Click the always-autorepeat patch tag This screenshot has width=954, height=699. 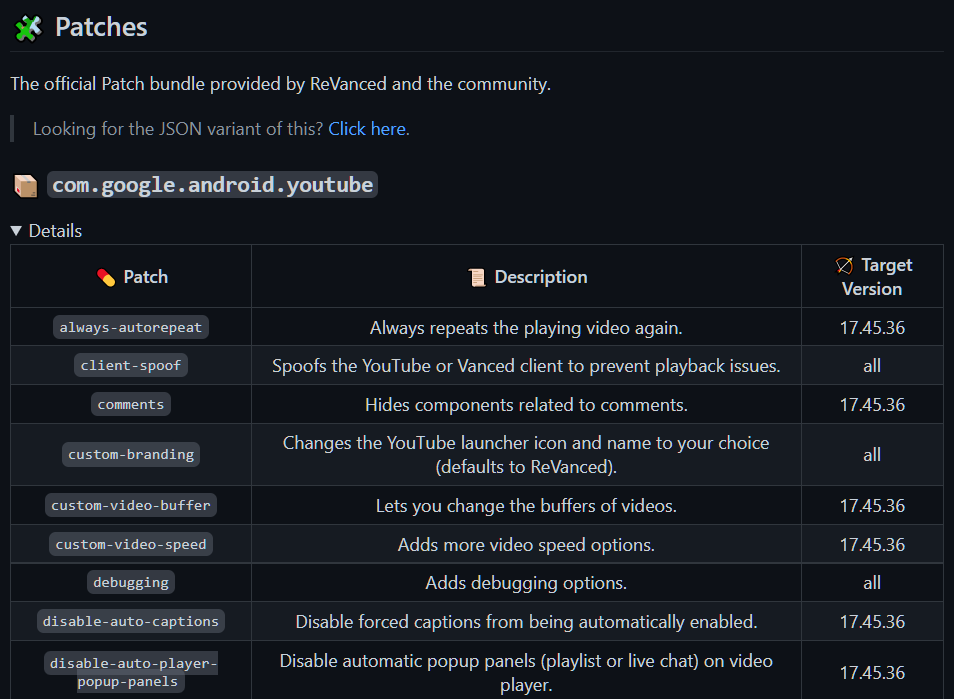coord(131,327)
